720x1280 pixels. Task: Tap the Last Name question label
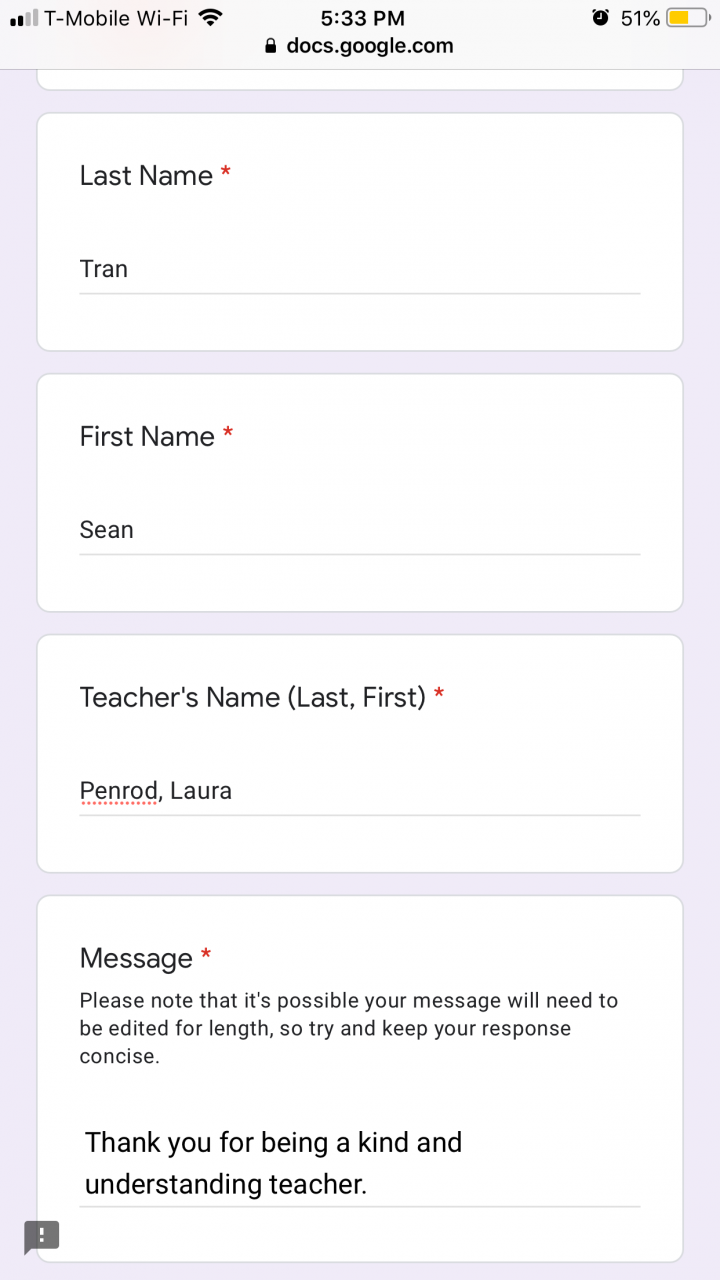(146, 176)
